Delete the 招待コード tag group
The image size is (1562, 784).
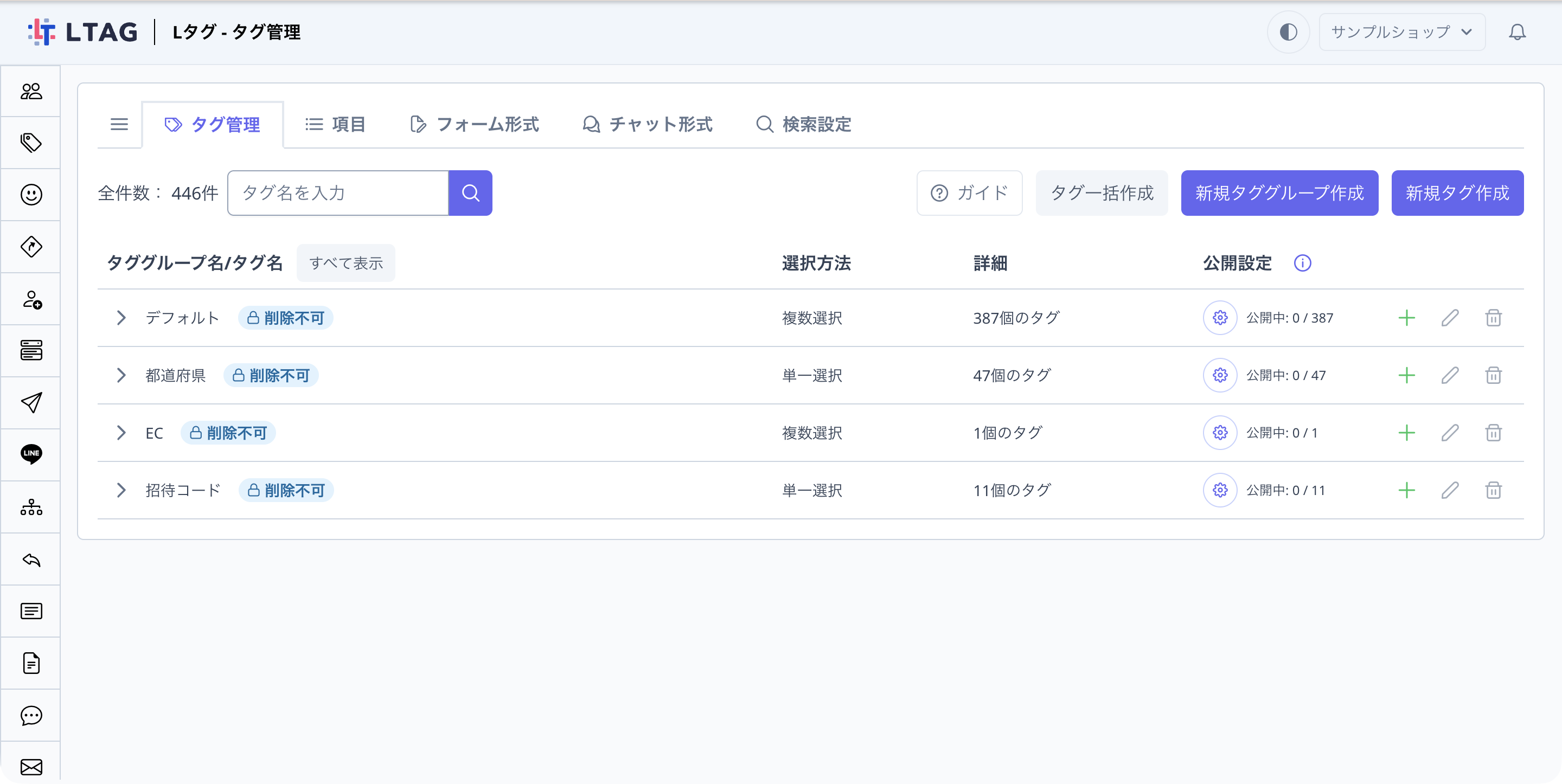1493,490
